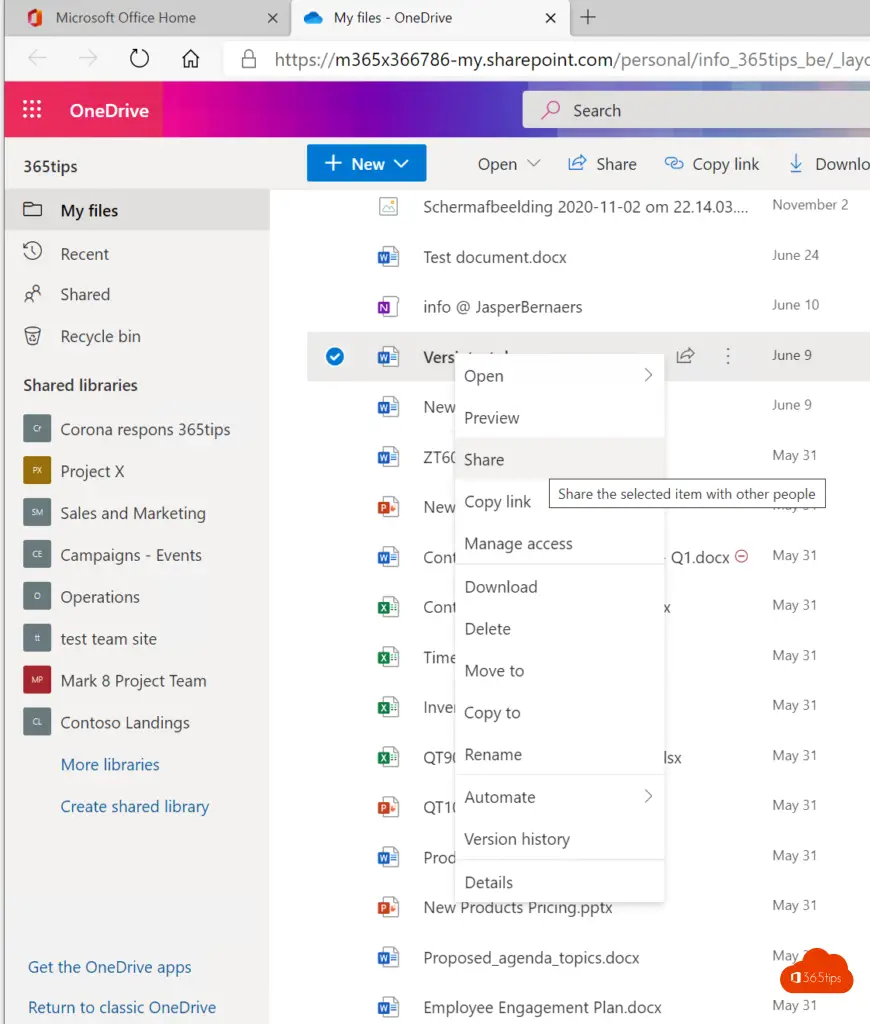Select Rename in the context menu

tap(560, 754)
